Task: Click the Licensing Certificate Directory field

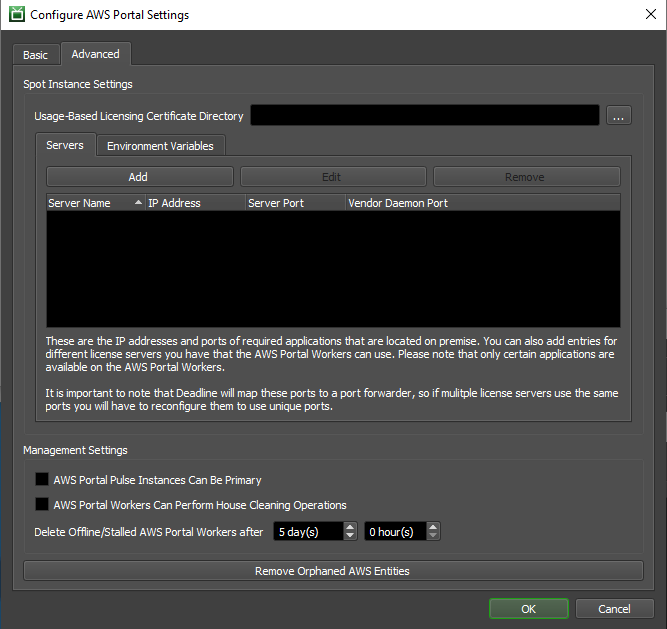Action: (424, 116)
